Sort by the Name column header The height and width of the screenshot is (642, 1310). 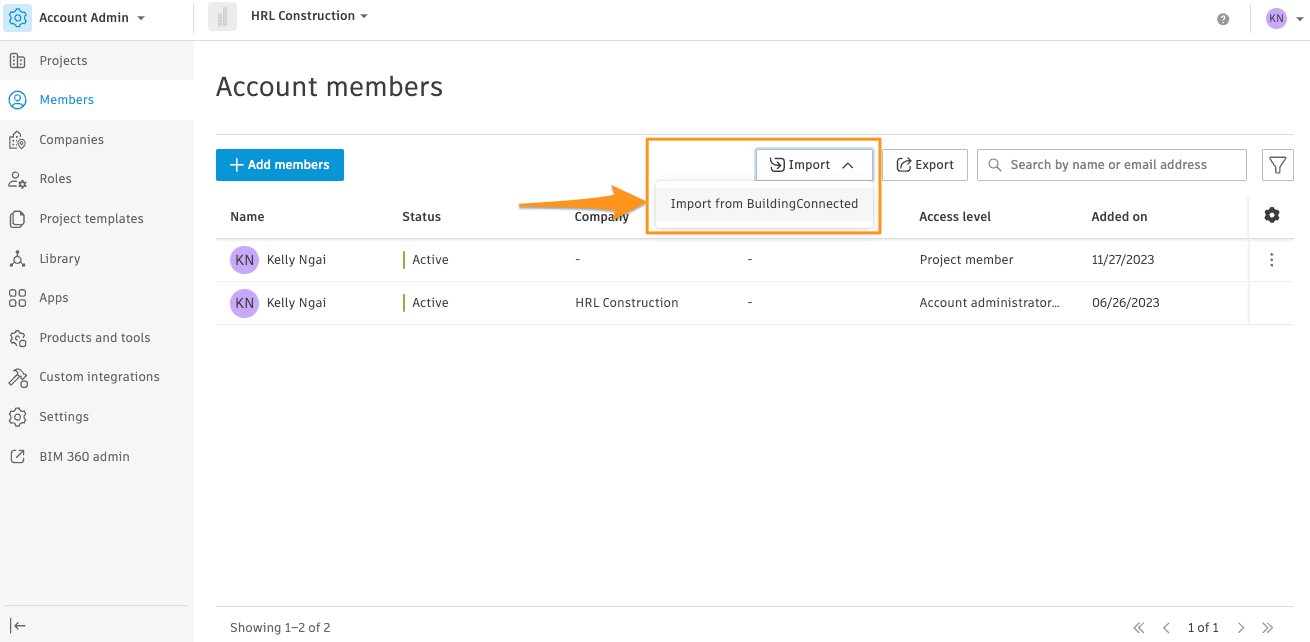(x=247, y=217)
